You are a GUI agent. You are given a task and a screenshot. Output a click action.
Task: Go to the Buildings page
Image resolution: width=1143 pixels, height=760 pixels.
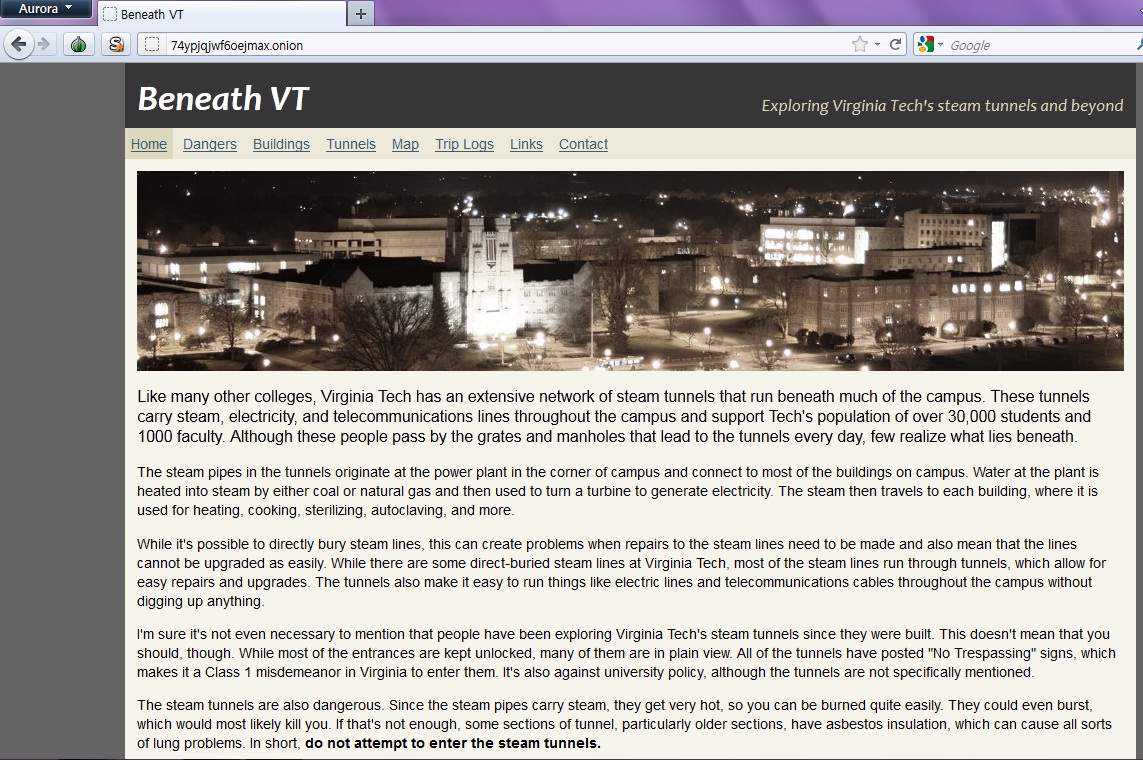tap(281, 144)
